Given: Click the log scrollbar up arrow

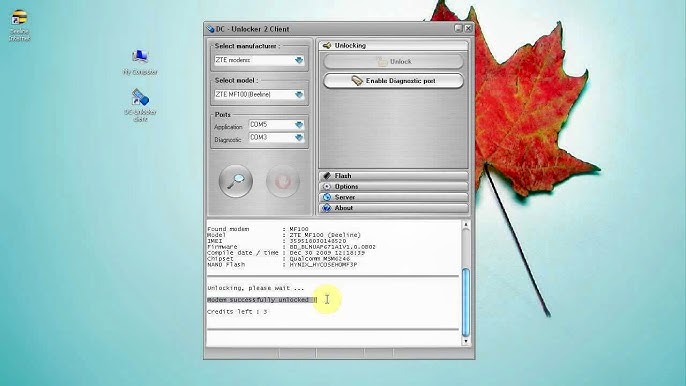Looking at the screenshot, I should [x=466, y=225].
